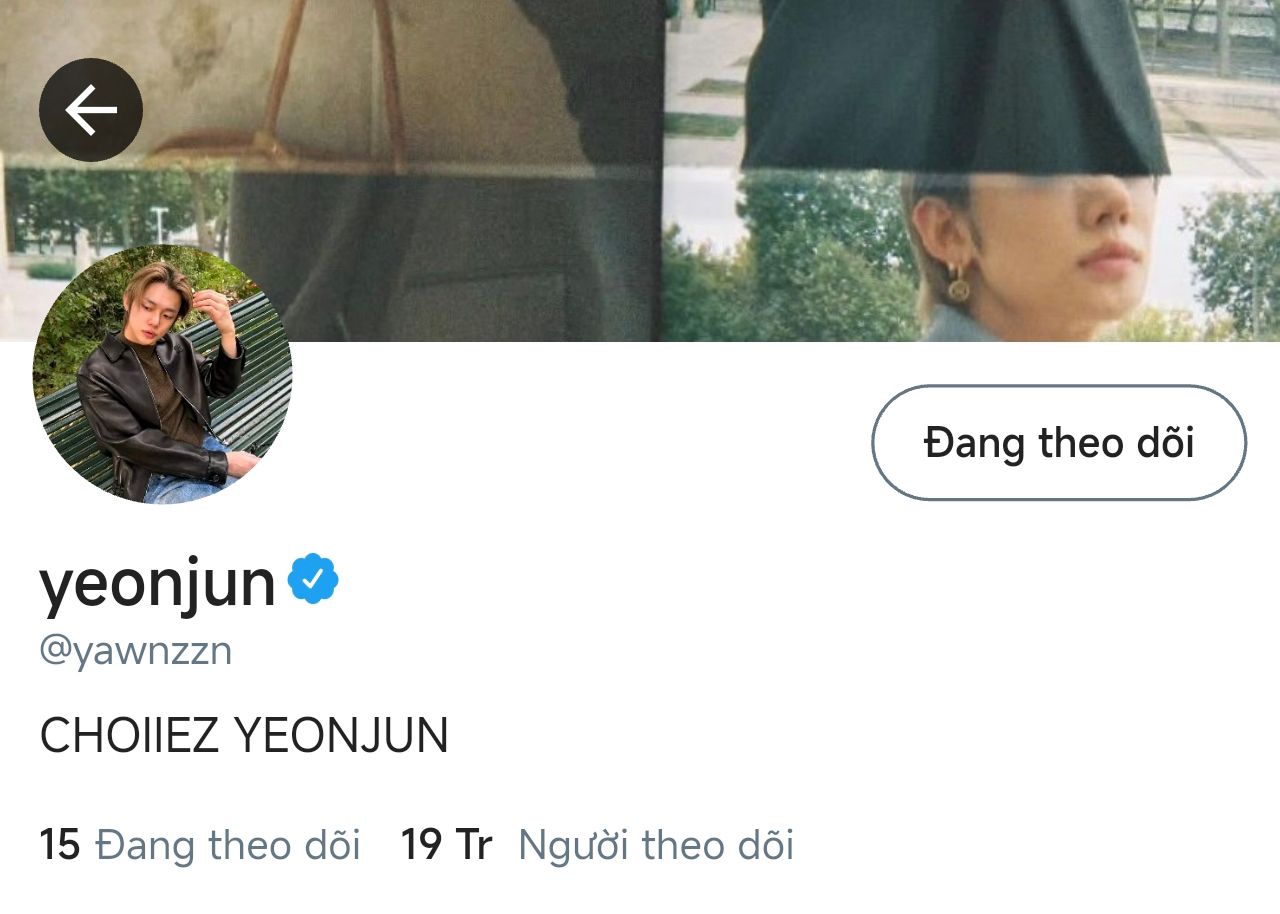Open the '19 Tr Người theo dõi' followers list
The height and width of the screenshot is (914, 1280).
point(597,845)
